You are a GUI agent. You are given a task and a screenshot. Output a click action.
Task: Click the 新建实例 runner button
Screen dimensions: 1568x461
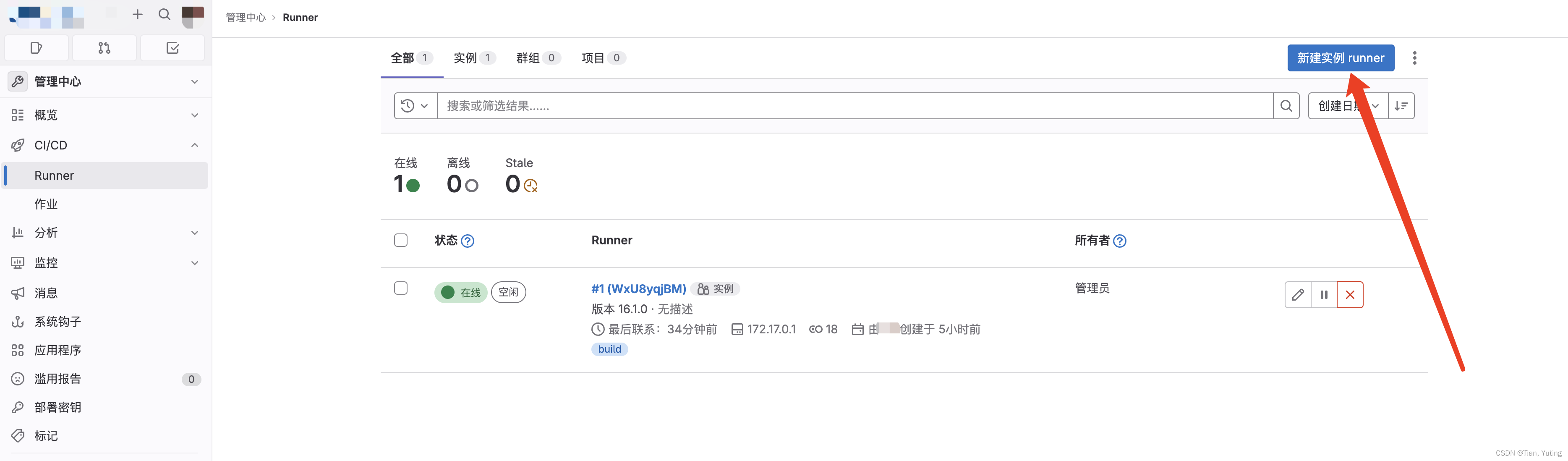tap(1341, 58)
